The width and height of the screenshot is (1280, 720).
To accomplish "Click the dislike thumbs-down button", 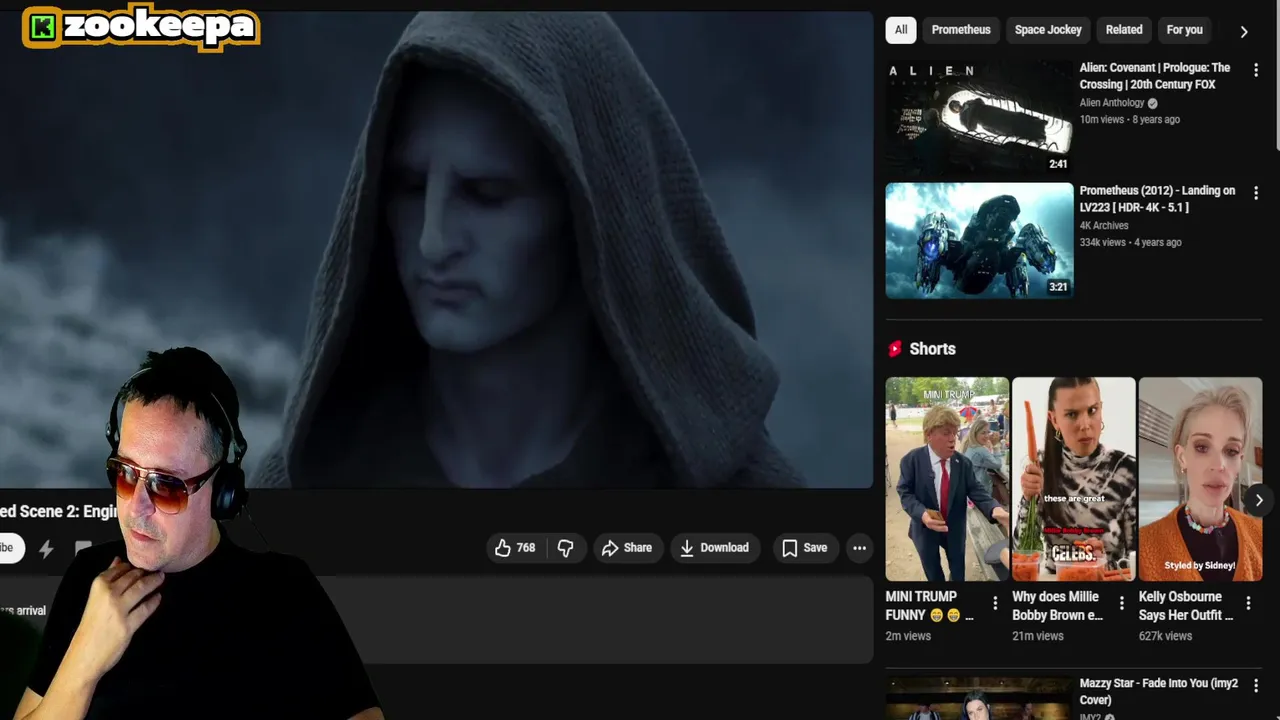I will [x=566, y=548].
